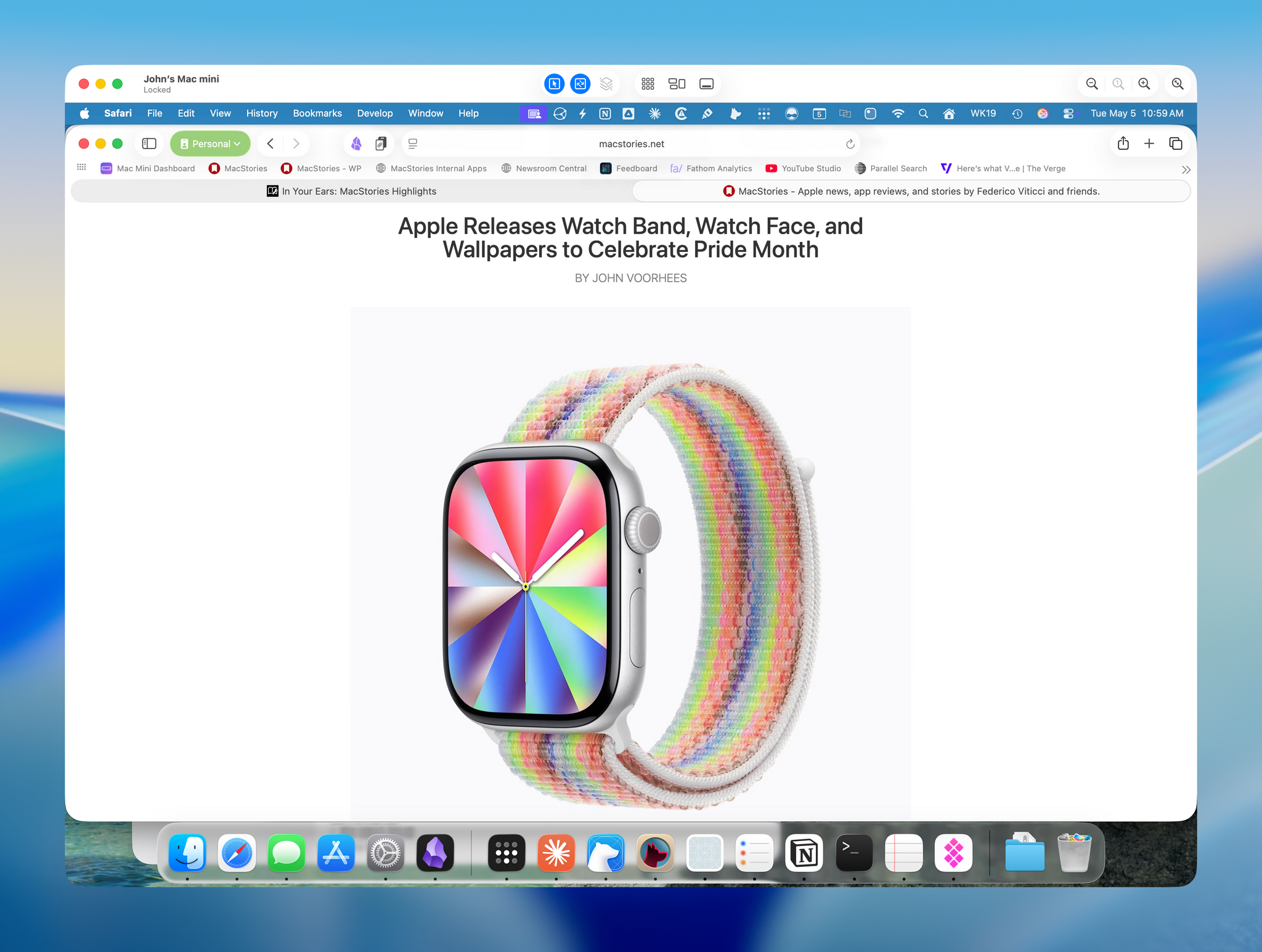Viewport: 1262px width, 952px height.
Task: Launch the orange Claude app in the Dock
Action: [x=556, y=853]
